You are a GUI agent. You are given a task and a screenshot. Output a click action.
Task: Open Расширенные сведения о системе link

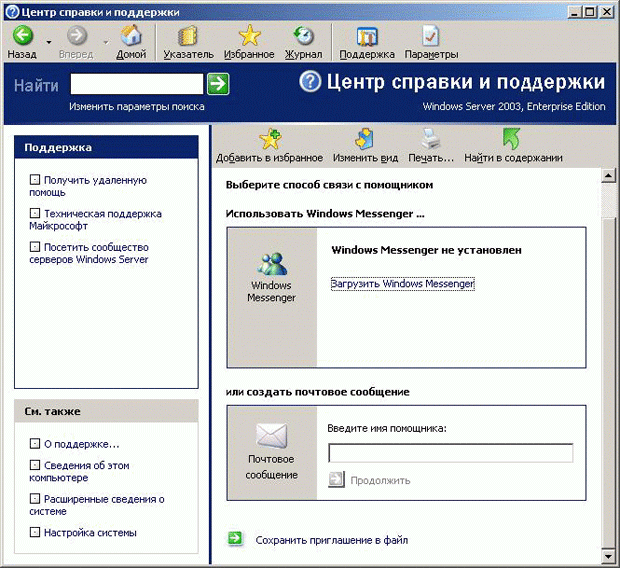[97, 505]
